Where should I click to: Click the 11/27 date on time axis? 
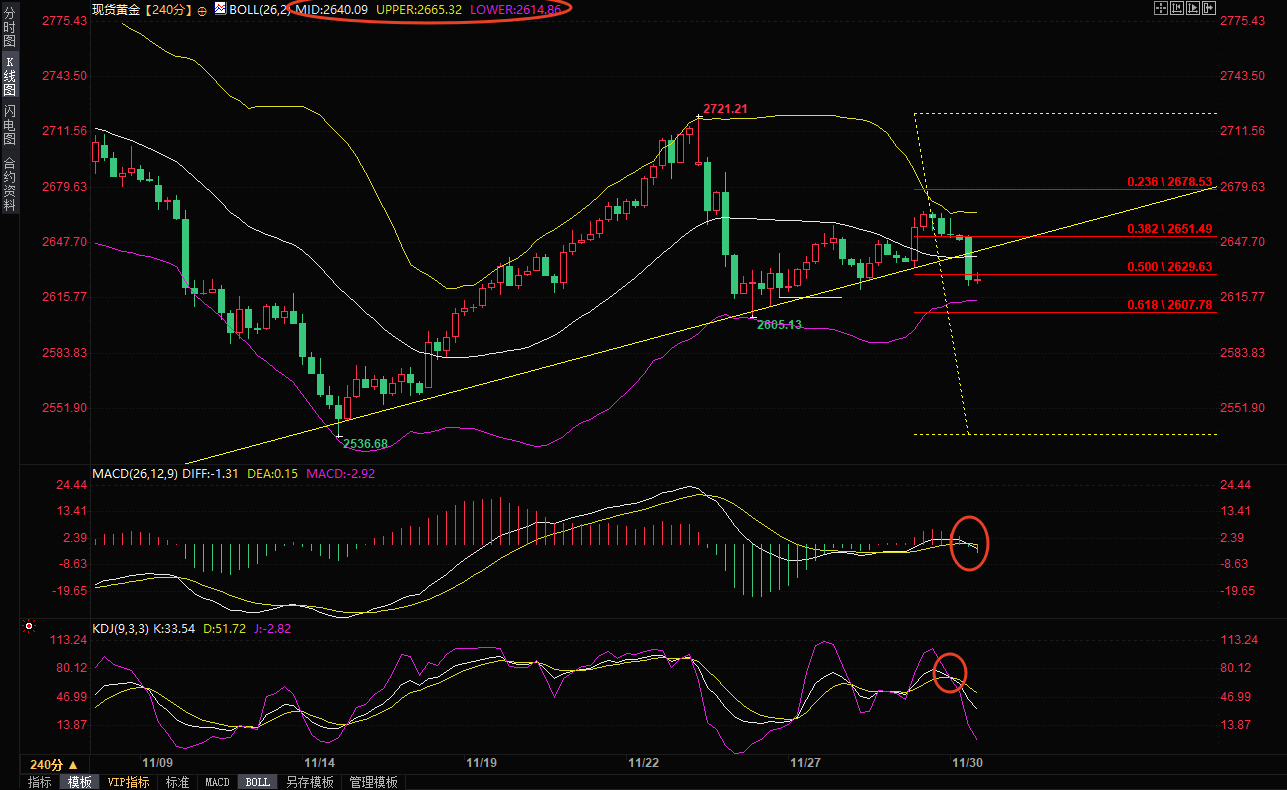(x=805, y=763)
